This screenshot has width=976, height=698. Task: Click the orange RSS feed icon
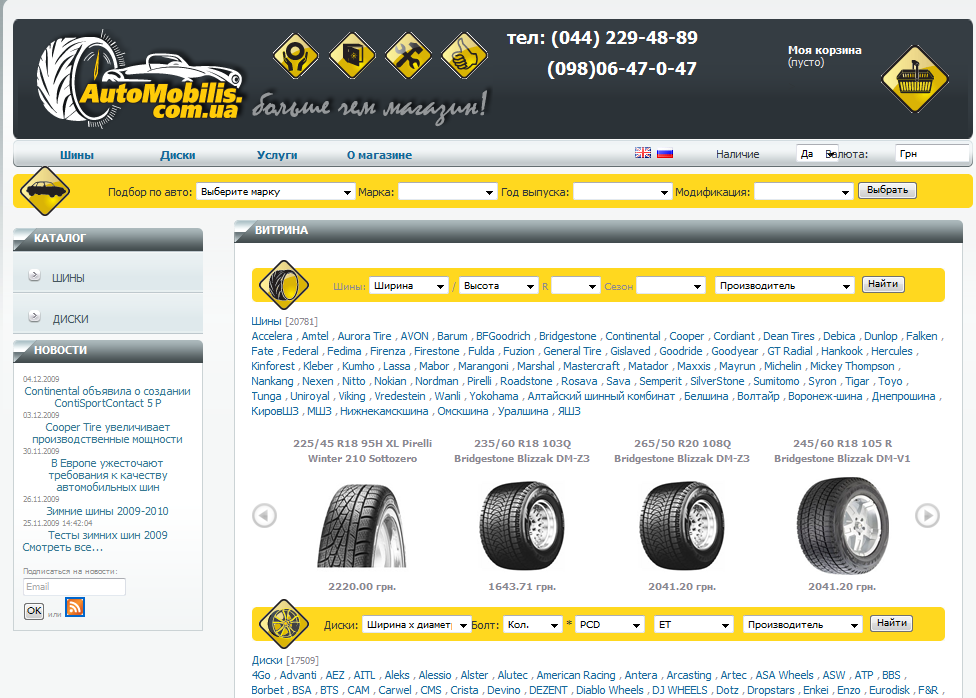tap(75, 607)
